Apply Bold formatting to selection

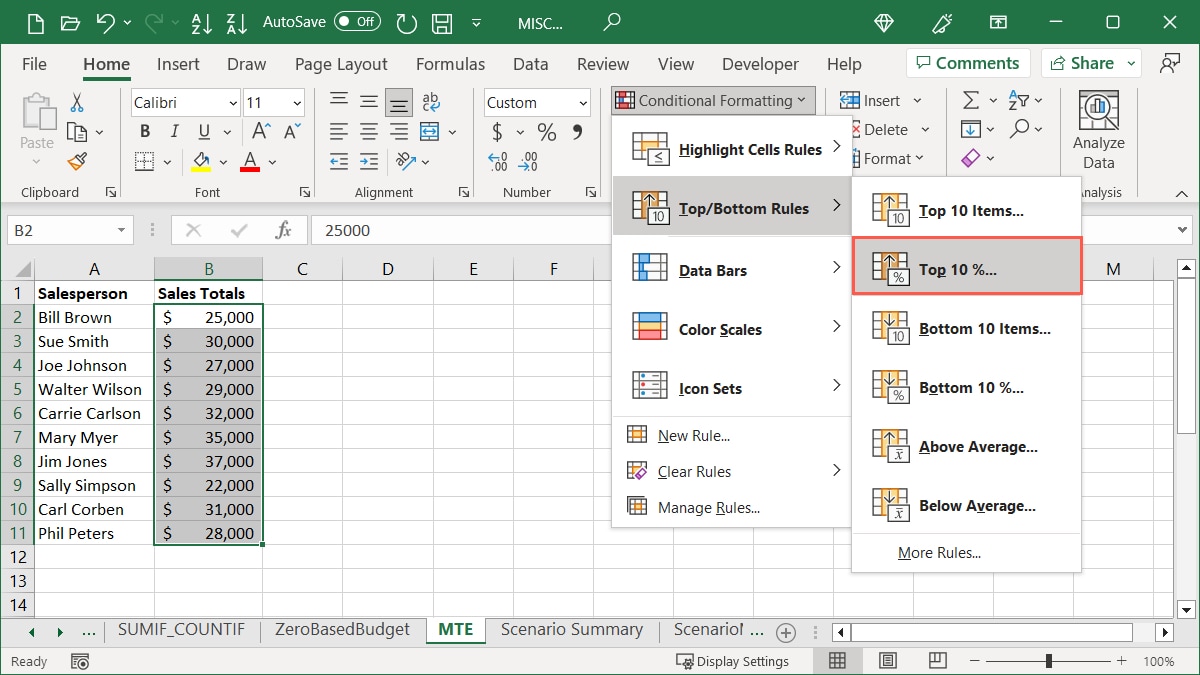point(145,132)
